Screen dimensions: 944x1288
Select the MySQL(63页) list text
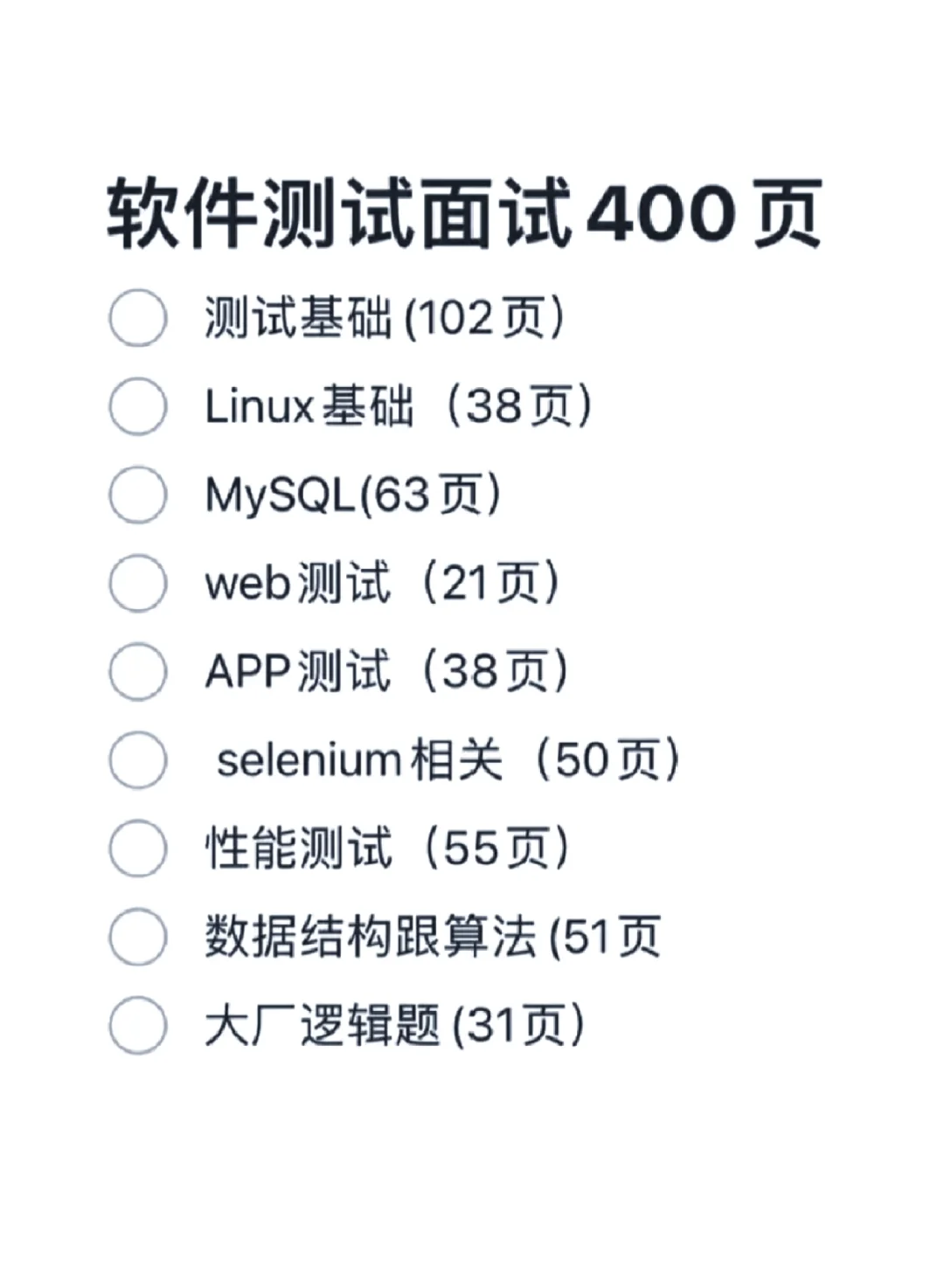coord(353,495)
